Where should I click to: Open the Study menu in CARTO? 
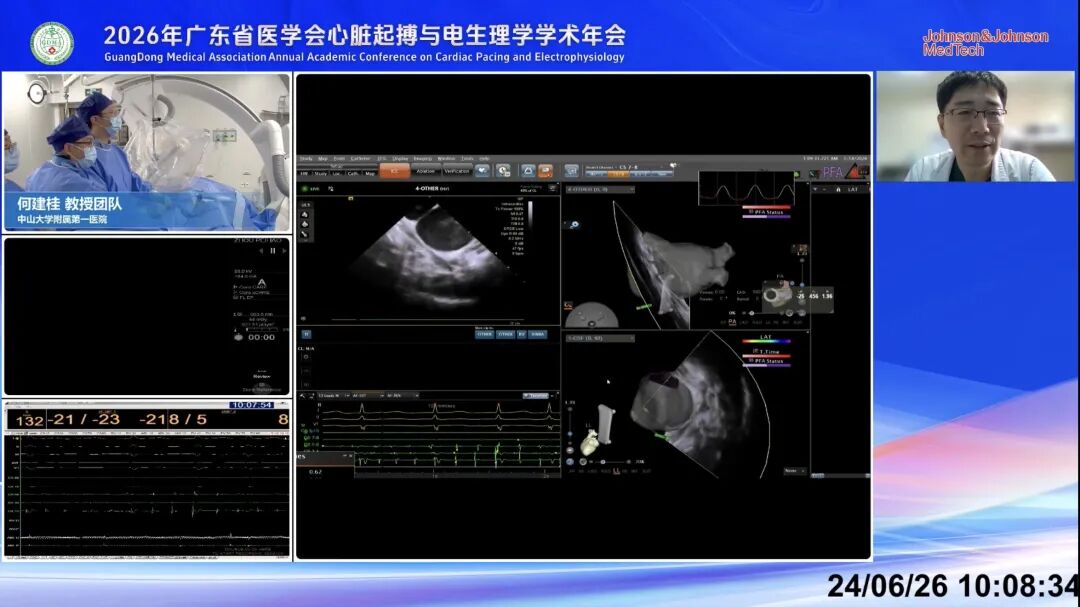pos(306,158)
